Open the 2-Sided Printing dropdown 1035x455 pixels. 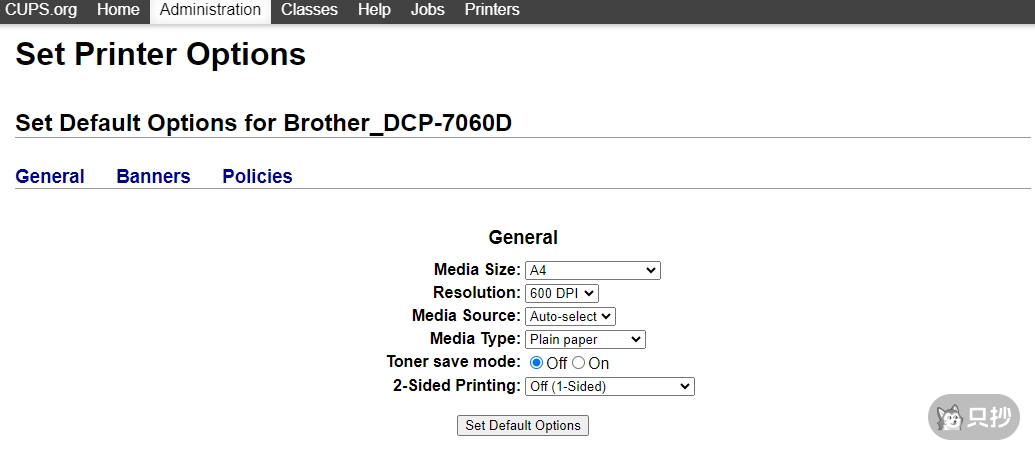(x=609, y=386)
